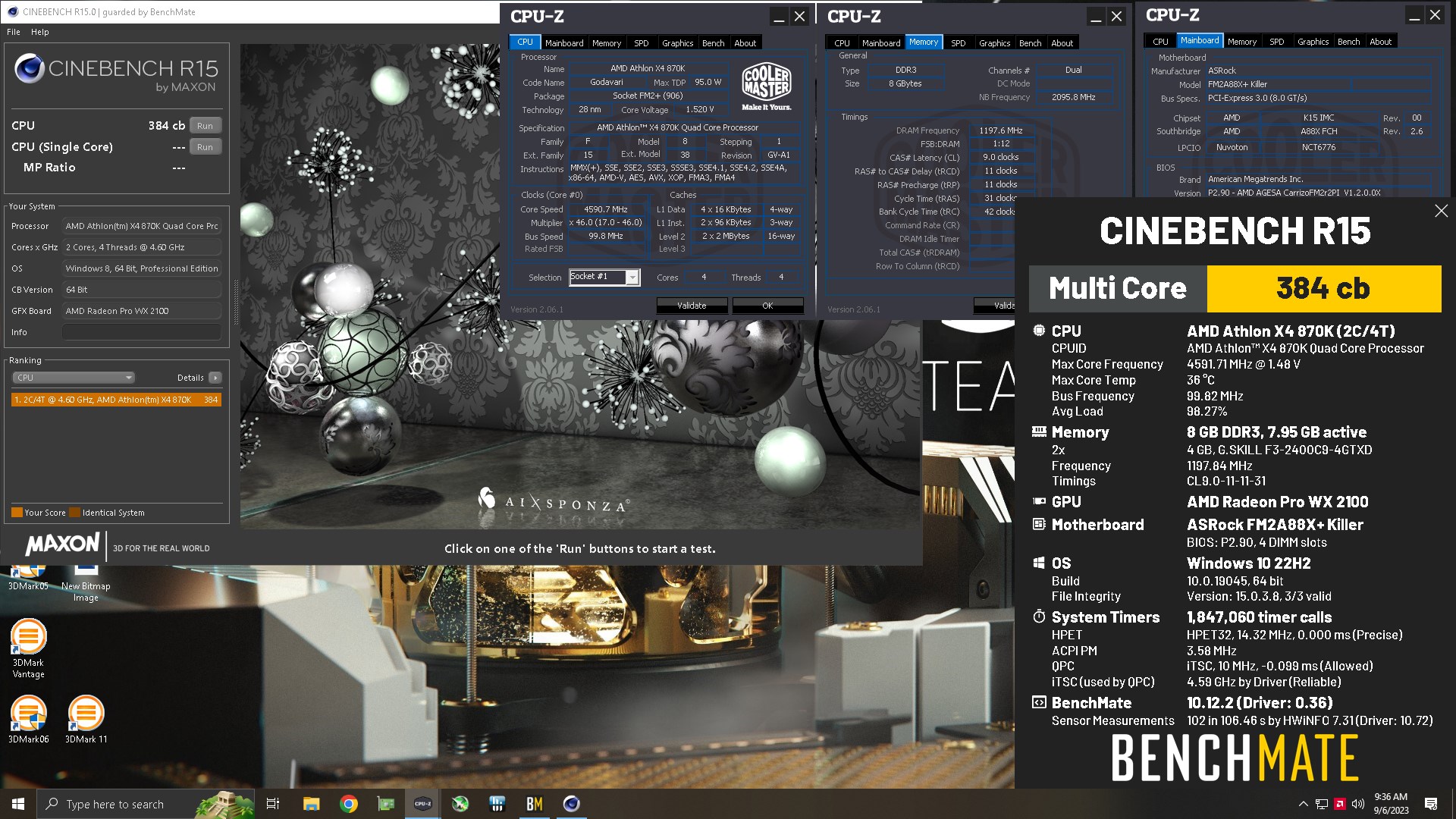
Task: Click the Your Score orange legend swatch
Action: (x=17, y=513)
